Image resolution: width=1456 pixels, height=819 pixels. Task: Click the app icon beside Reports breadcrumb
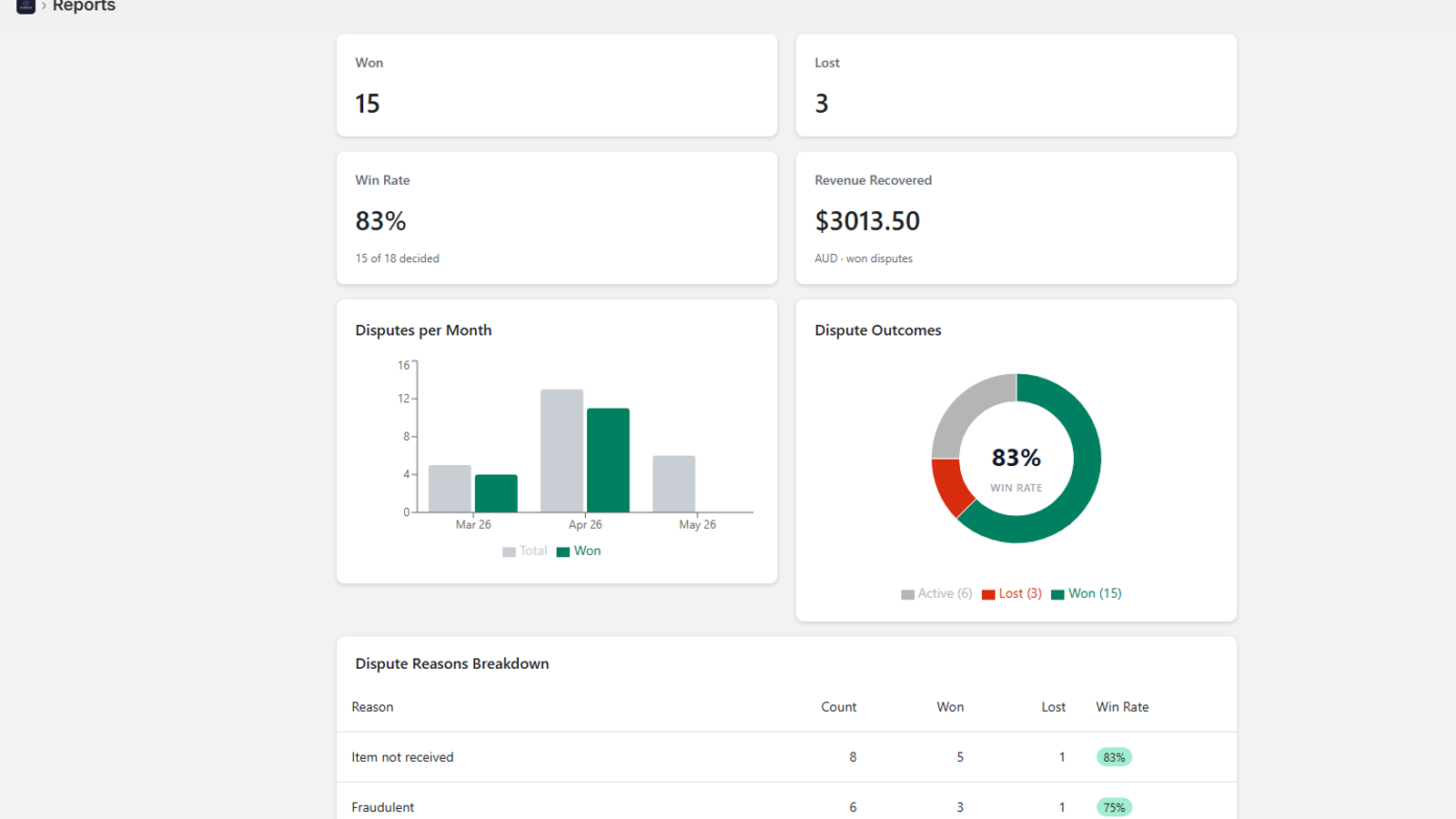click(25, 5)
